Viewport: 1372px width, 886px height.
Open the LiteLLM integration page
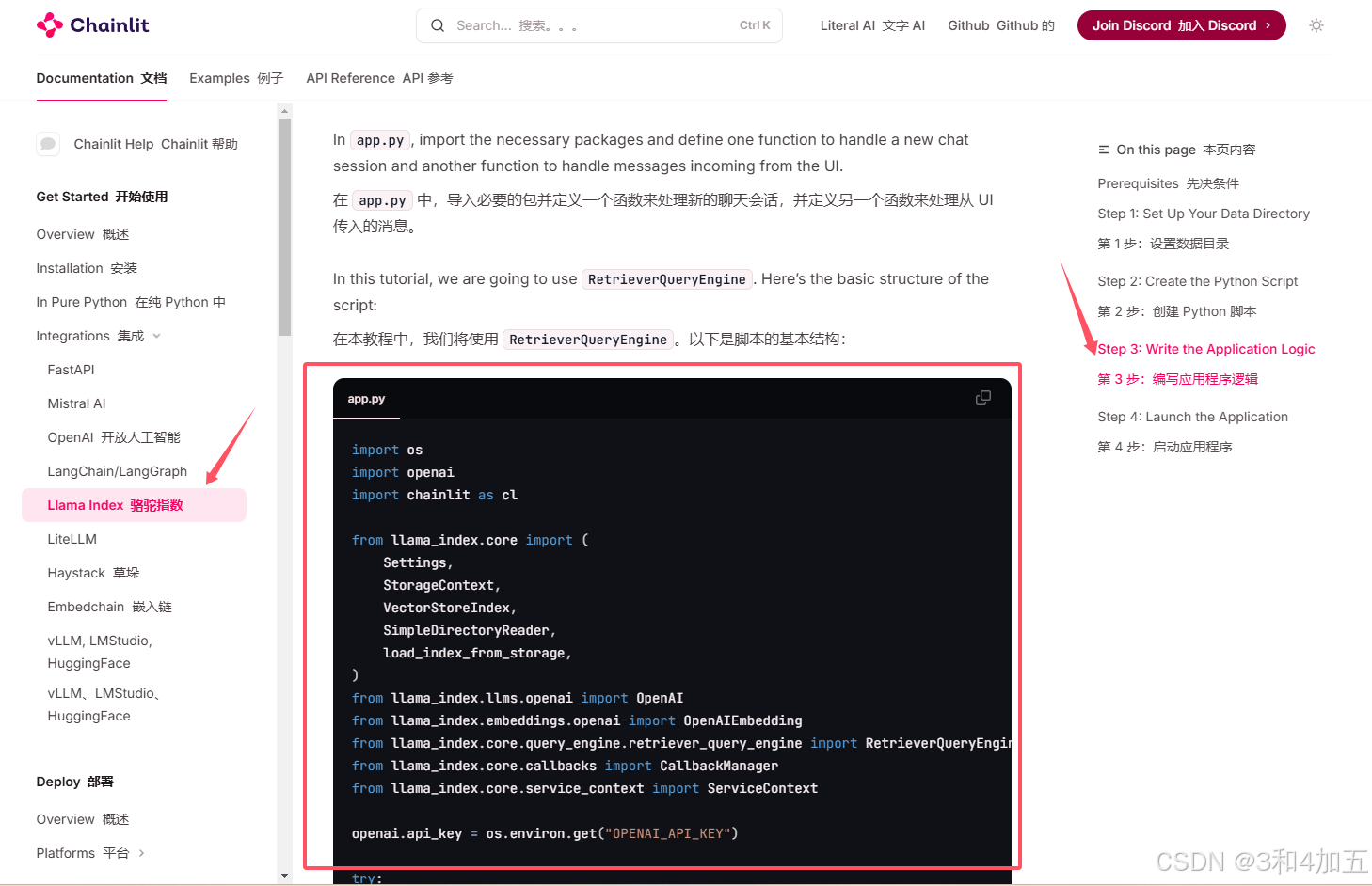(x=72, y=539)
